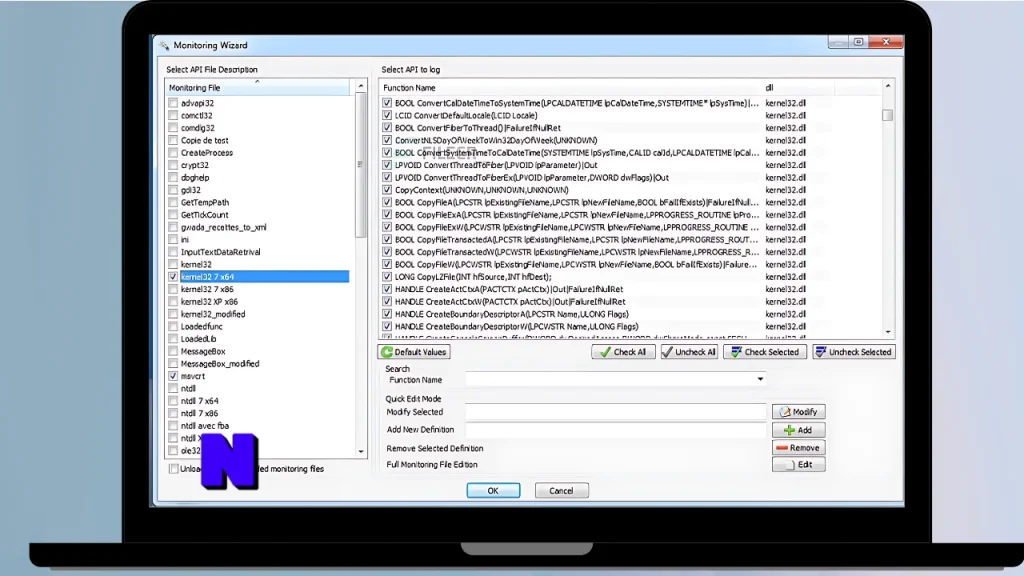Click the Uncheck Selected button
Image resolution: width=1024 pixels, height=576 pixels.
854,352
